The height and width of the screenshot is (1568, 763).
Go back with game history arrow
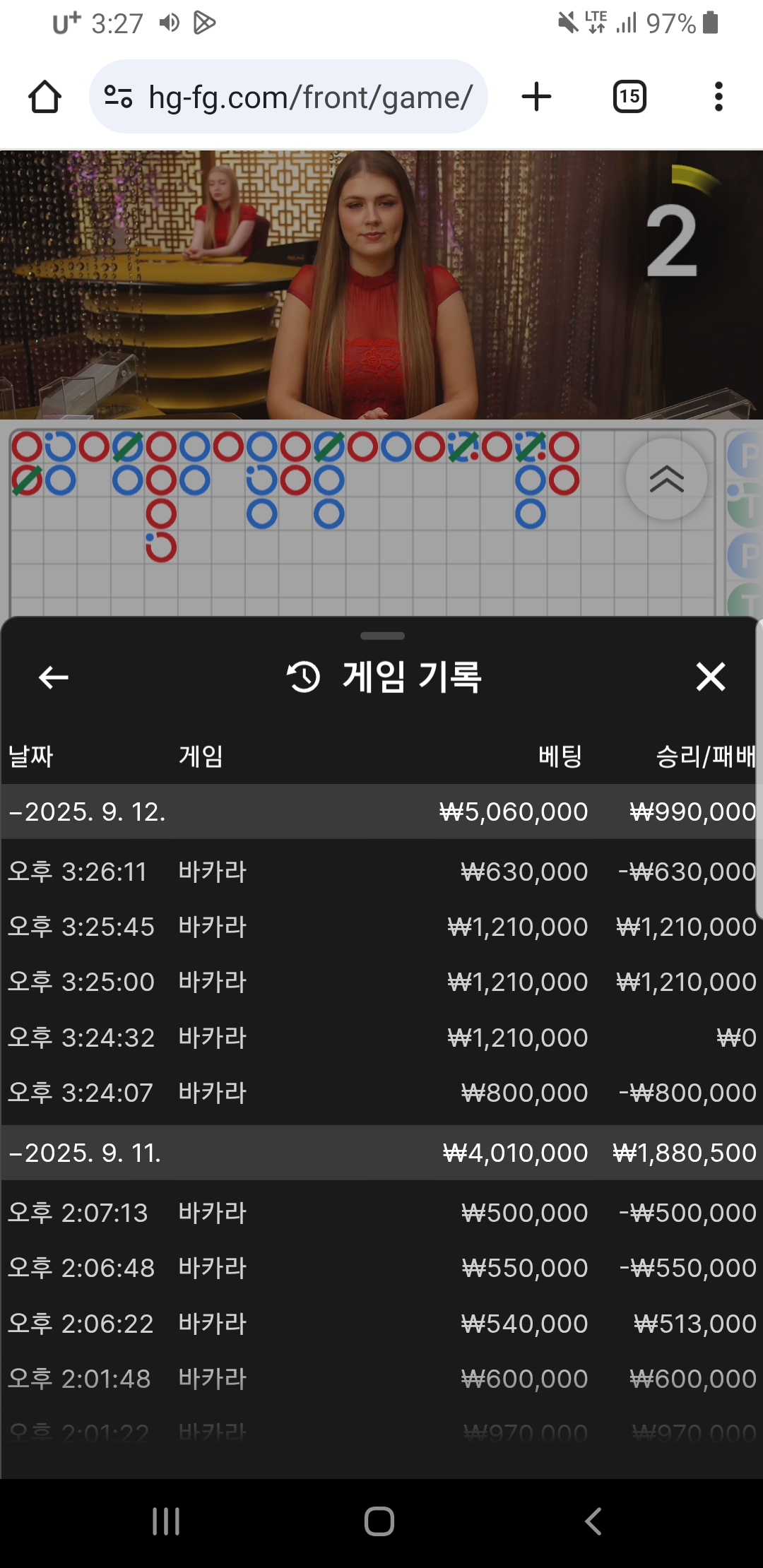coord(53,677)
